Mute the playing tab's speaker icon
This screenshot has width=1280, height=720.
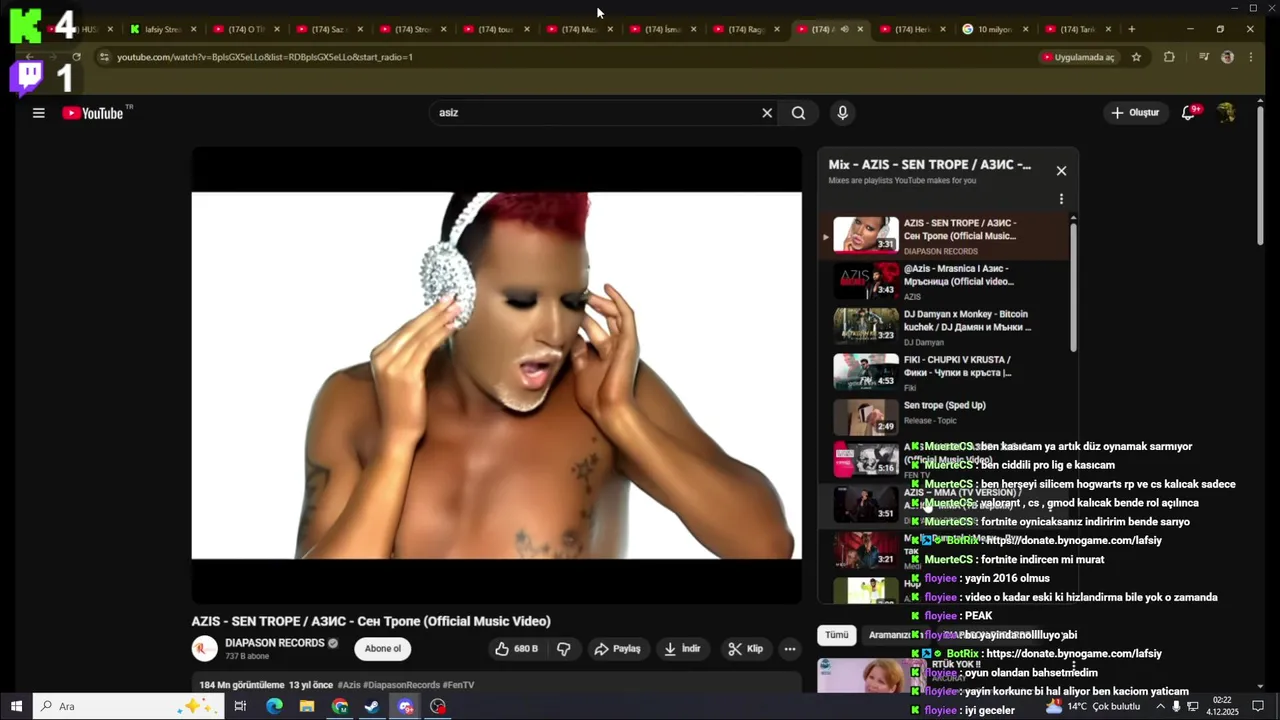click(844, 29)
